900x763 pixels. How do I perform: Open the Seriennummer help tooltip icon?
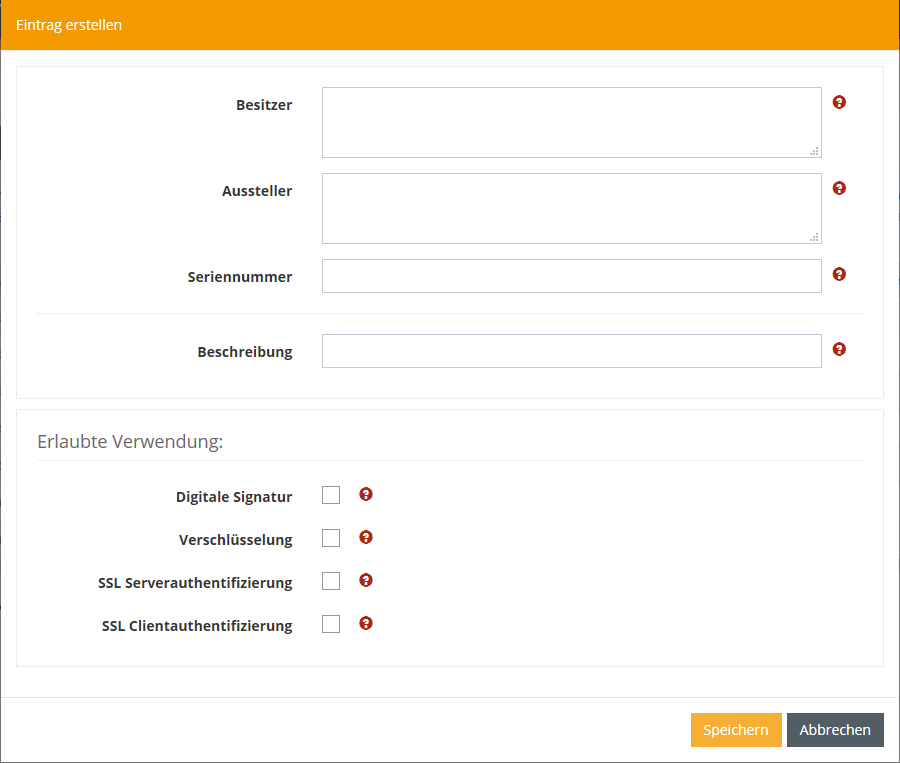839,274
